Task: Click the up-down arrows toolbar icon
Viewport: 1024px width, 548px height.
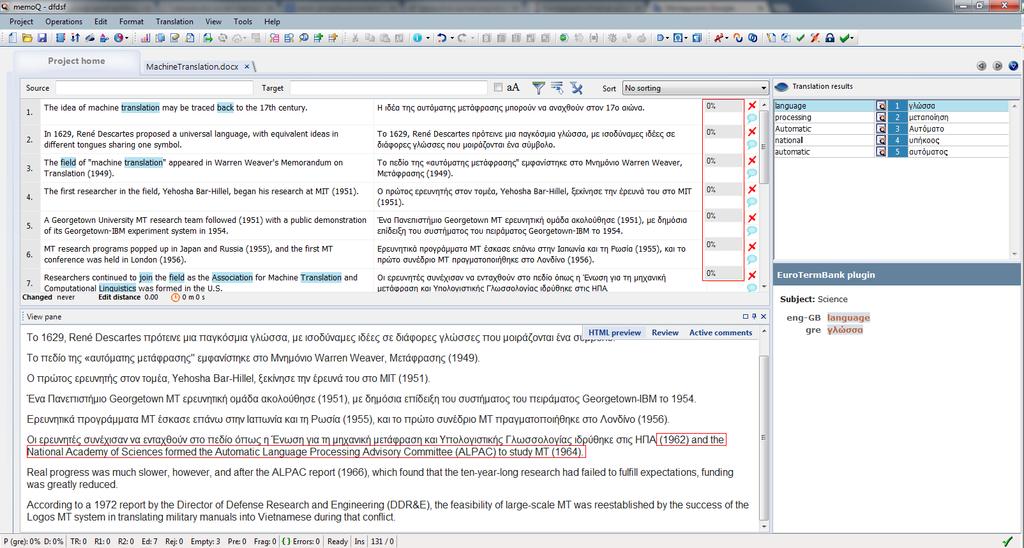Action: [x=75, y=38]
